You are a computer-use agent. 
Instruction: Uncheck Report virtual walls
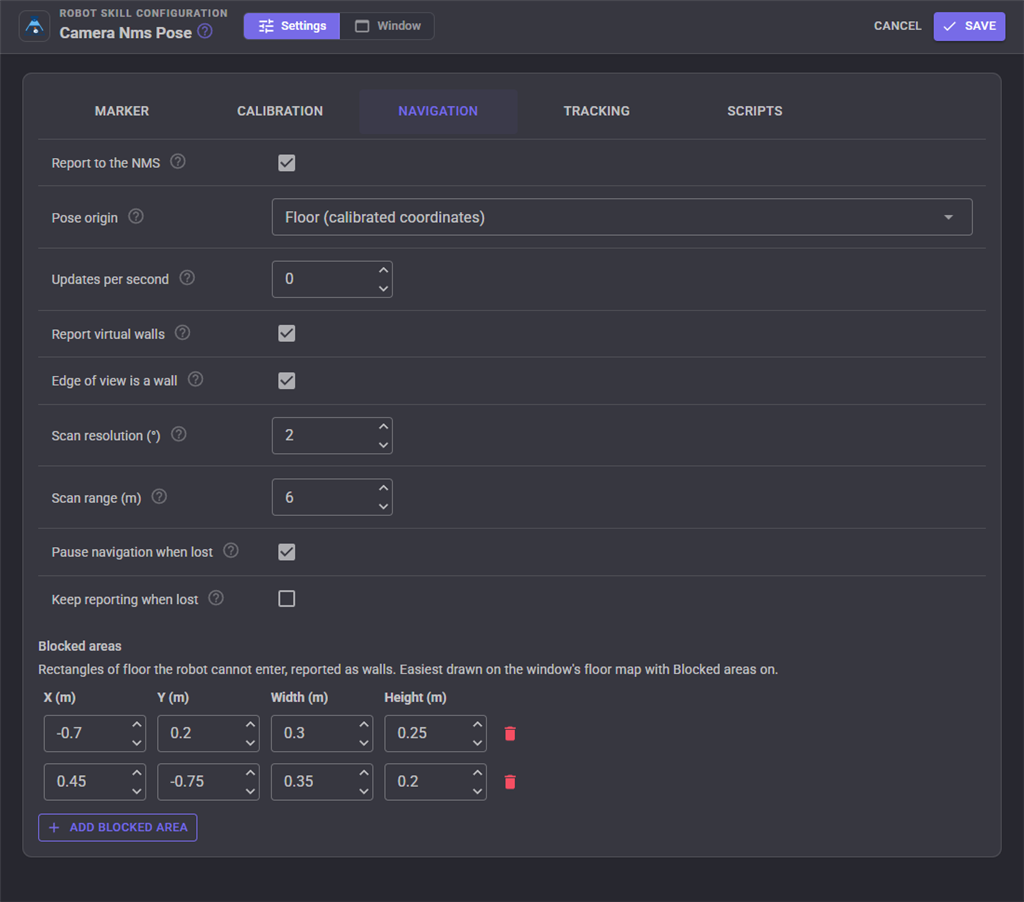coord(287,333)
